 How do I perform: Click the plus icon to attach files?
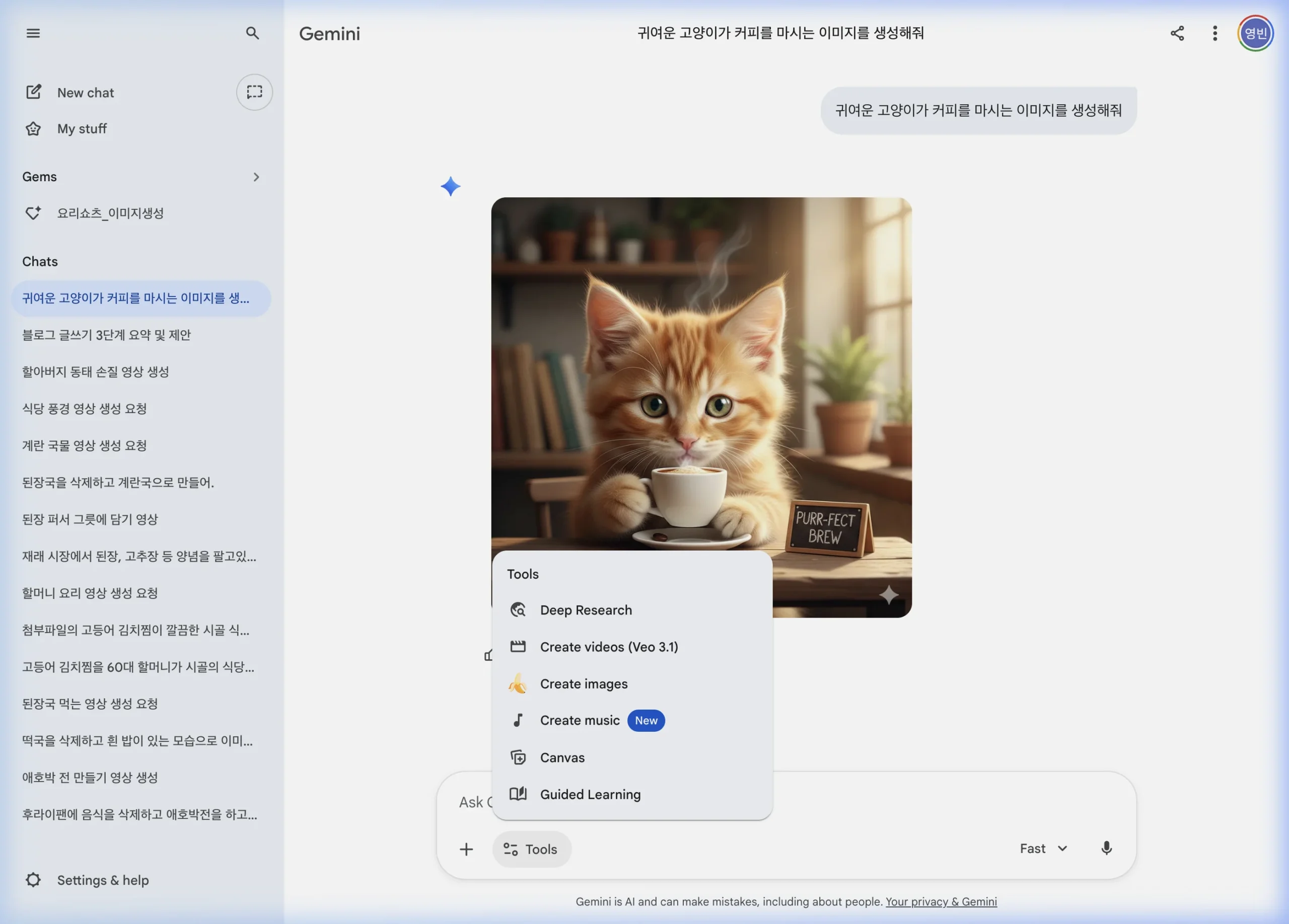pos(465,849)
